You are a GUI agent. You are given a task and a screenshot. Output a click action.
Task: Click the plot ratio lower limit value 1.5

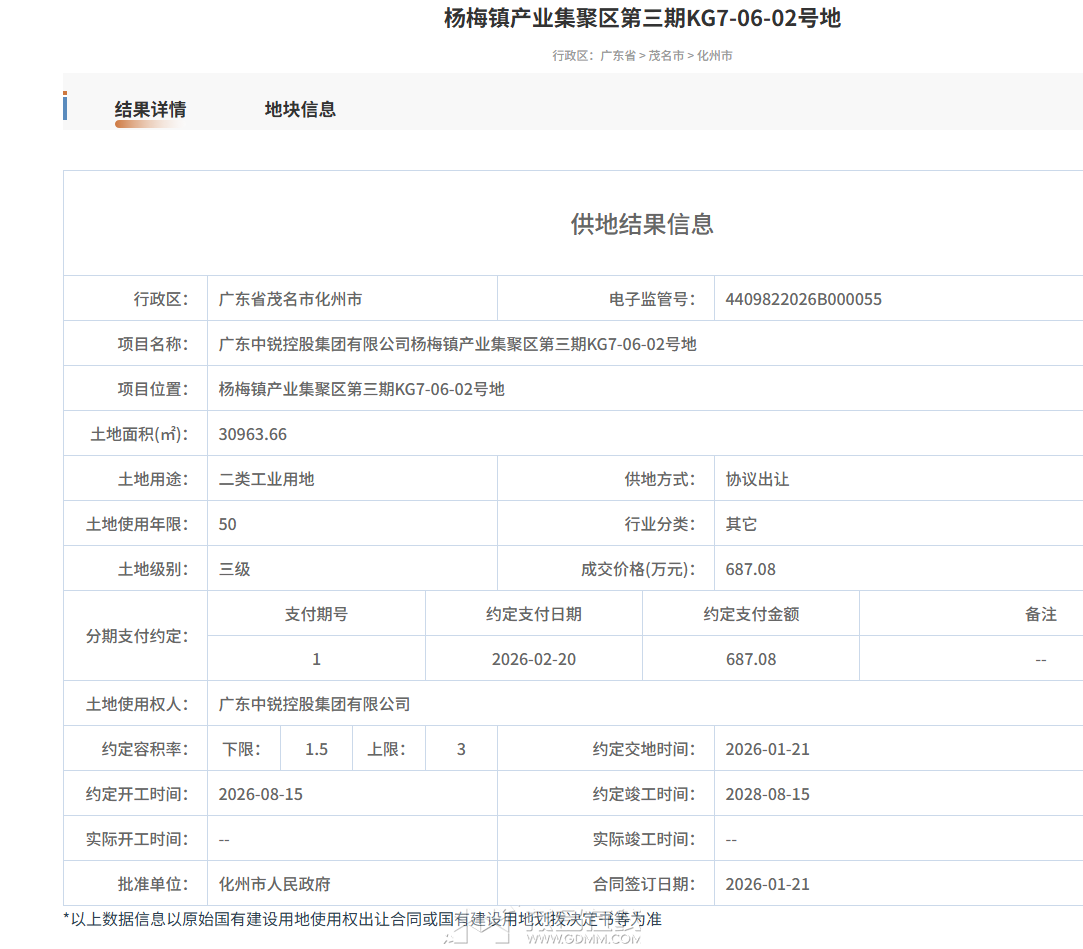tap(316, 749)
